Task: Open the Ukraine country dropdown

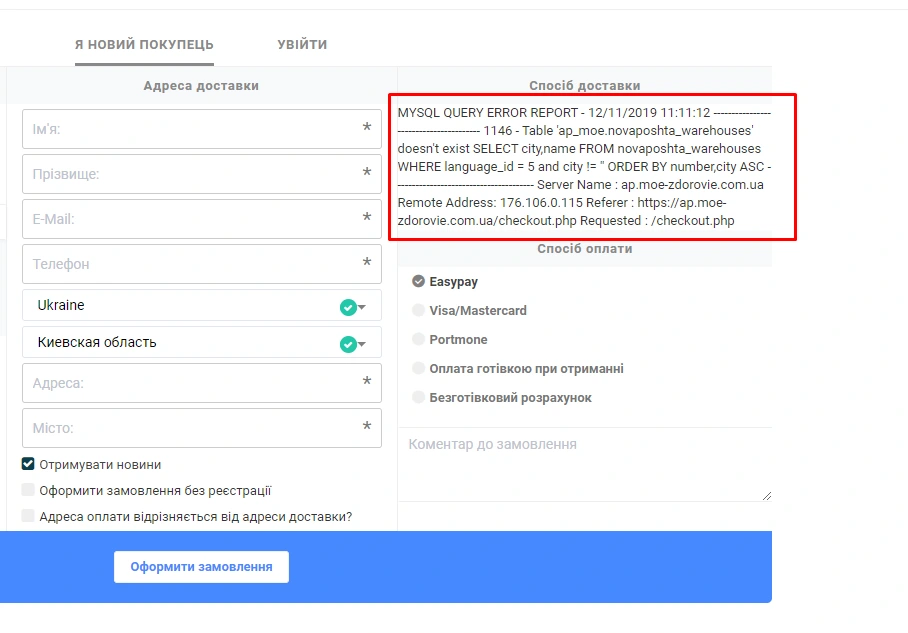Action: [190, 306]
